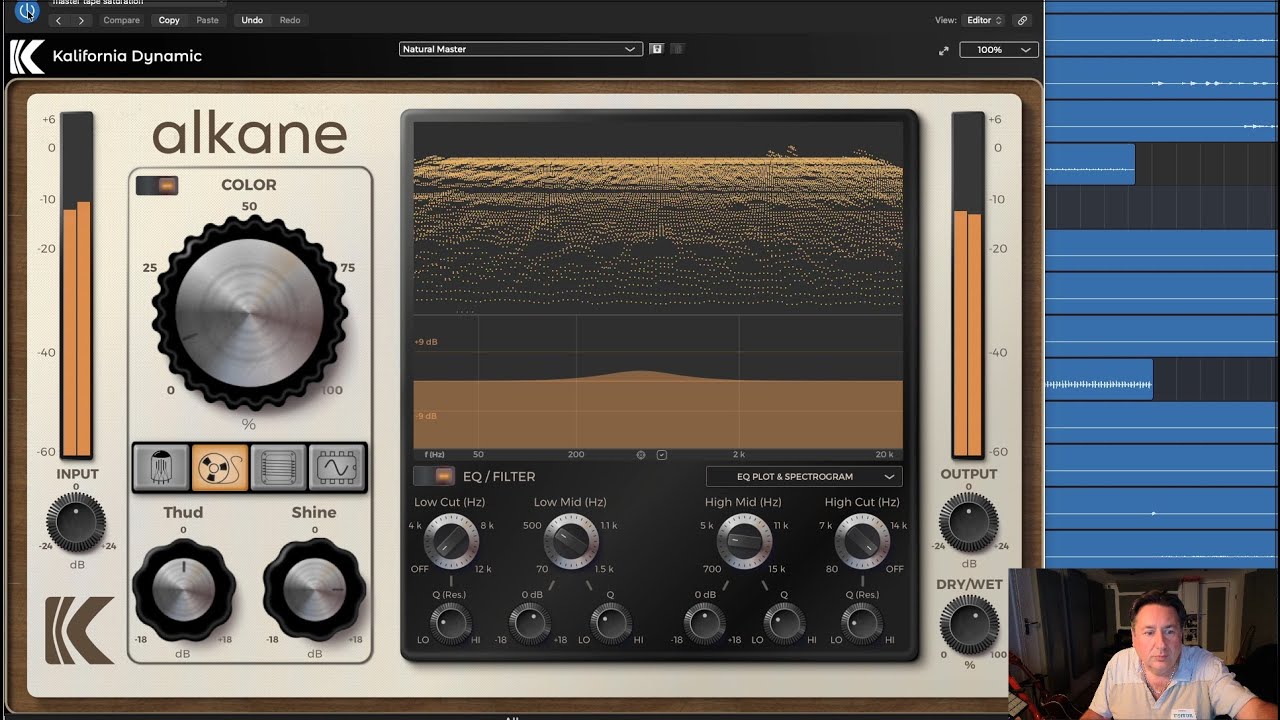Click the High Cut Q (Res.) knob
Viewport: 1280px width, 720px height.
point(862,624)
